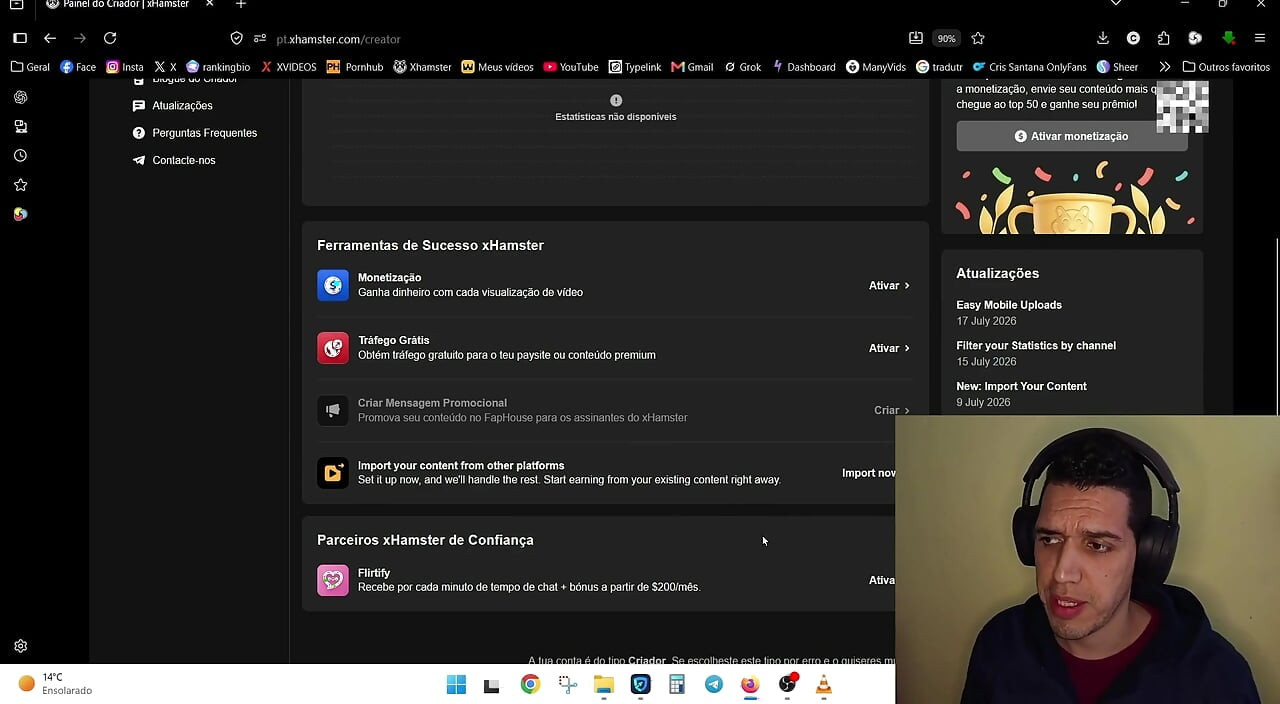Open VLC media player from the taskbar

[x=824, y=684]
